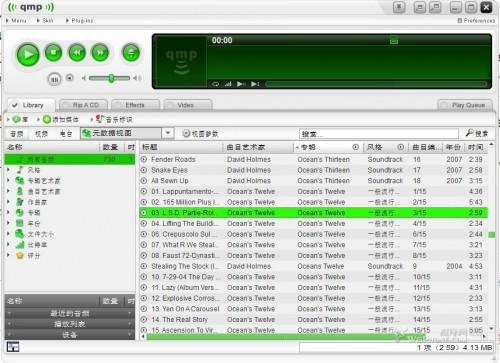Select the highlighted track 03. L.S.D. Partie-Rol
This screenshot has height=363, width=500.
pyautogui.click(x=313, y=213)
